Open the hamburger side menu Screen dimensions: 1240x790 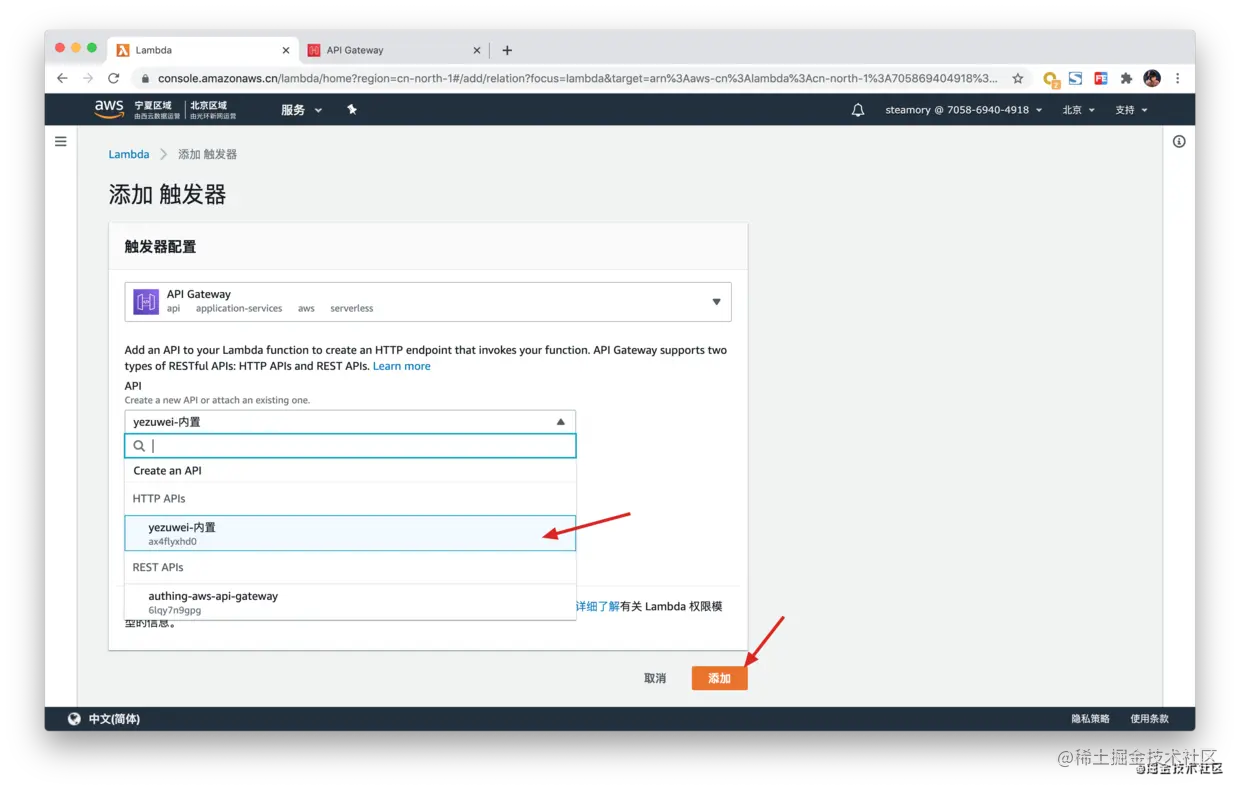(x=61, y=142)
